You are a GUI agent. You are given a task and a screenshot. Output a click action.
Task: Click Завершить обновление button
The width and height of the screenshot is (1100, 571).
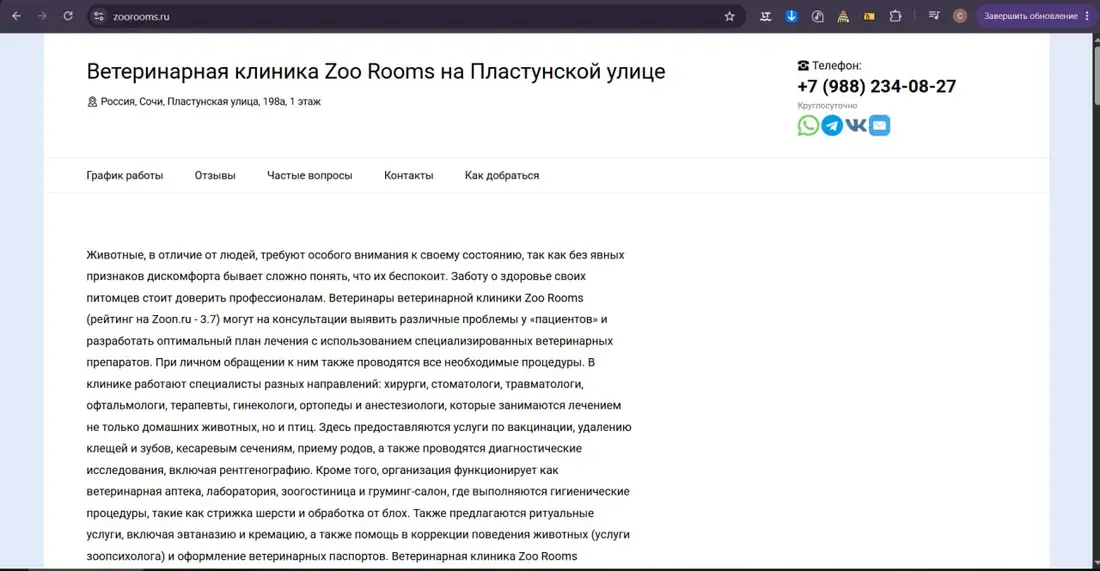click(1031, 16)
